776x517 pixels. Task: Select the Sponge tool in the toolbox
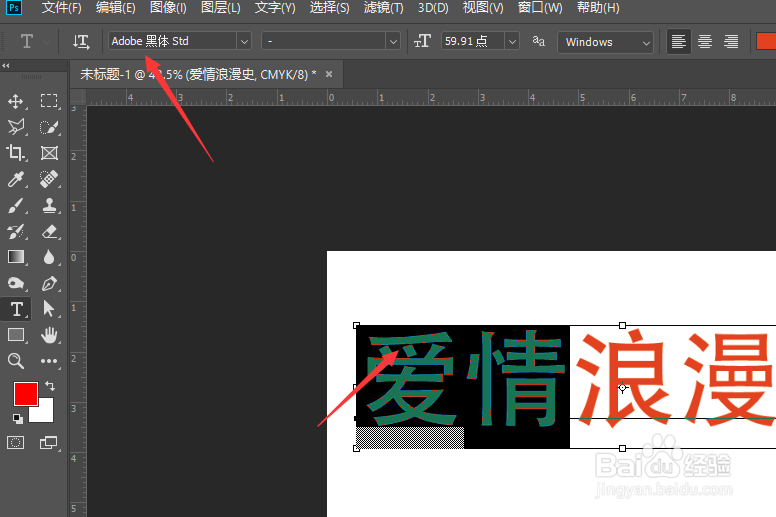tap(16, 283)
